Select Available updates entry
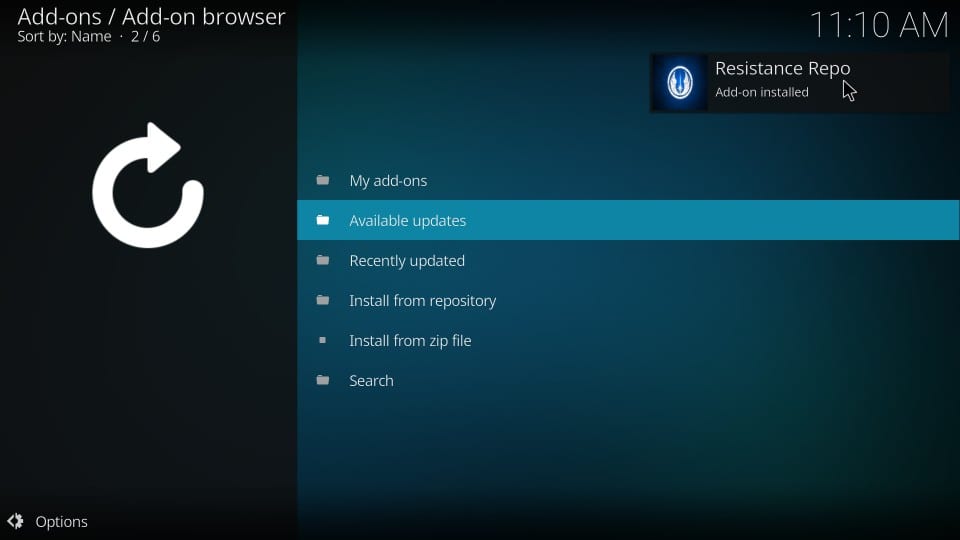Viewport: 960px width, 540px height. (x=628, y=220)
